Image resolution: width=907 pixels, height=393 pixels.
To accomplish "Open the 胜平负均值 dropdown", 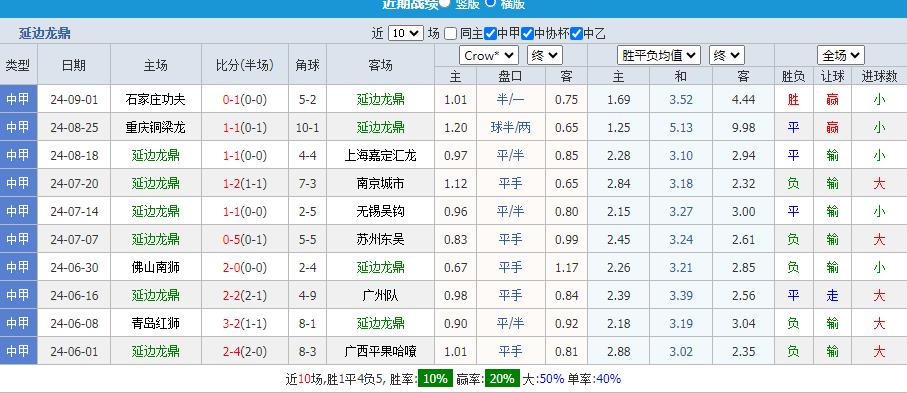I will 659,56.
